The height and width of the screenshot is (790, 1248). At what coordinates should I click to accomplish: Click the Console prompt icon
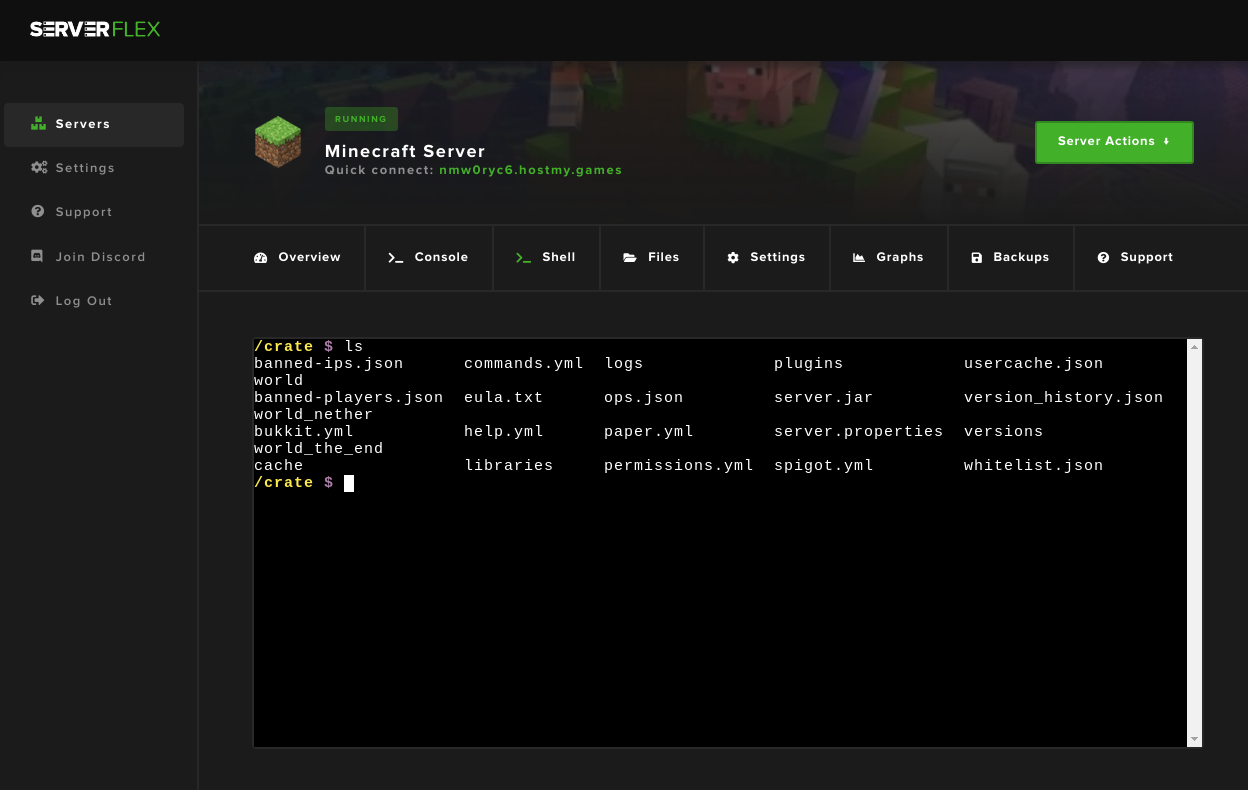pos(396,258)
